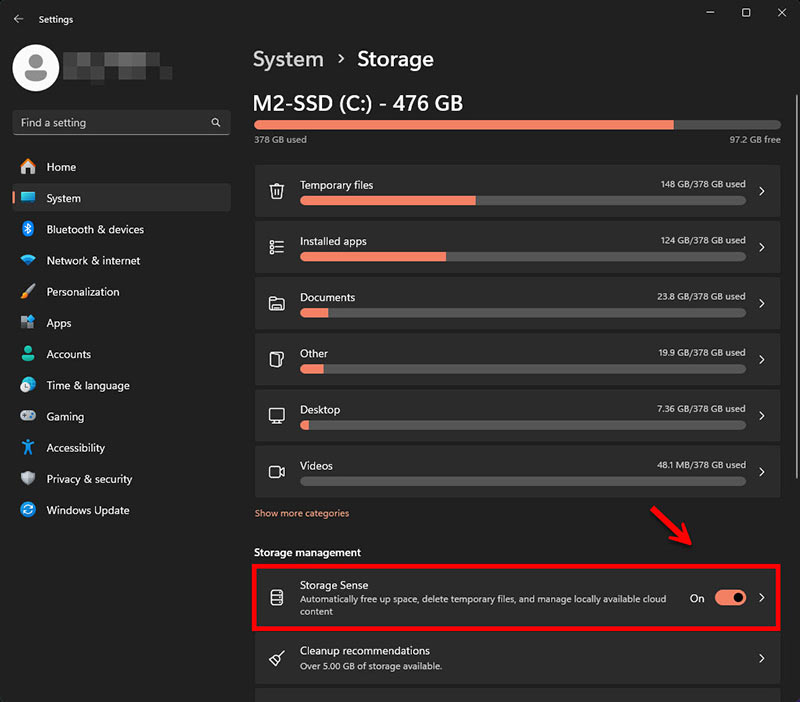This screenshot has height=702, width=800.
Task: Click the Time & language globe icon
Action: click(x=28, y=385)
